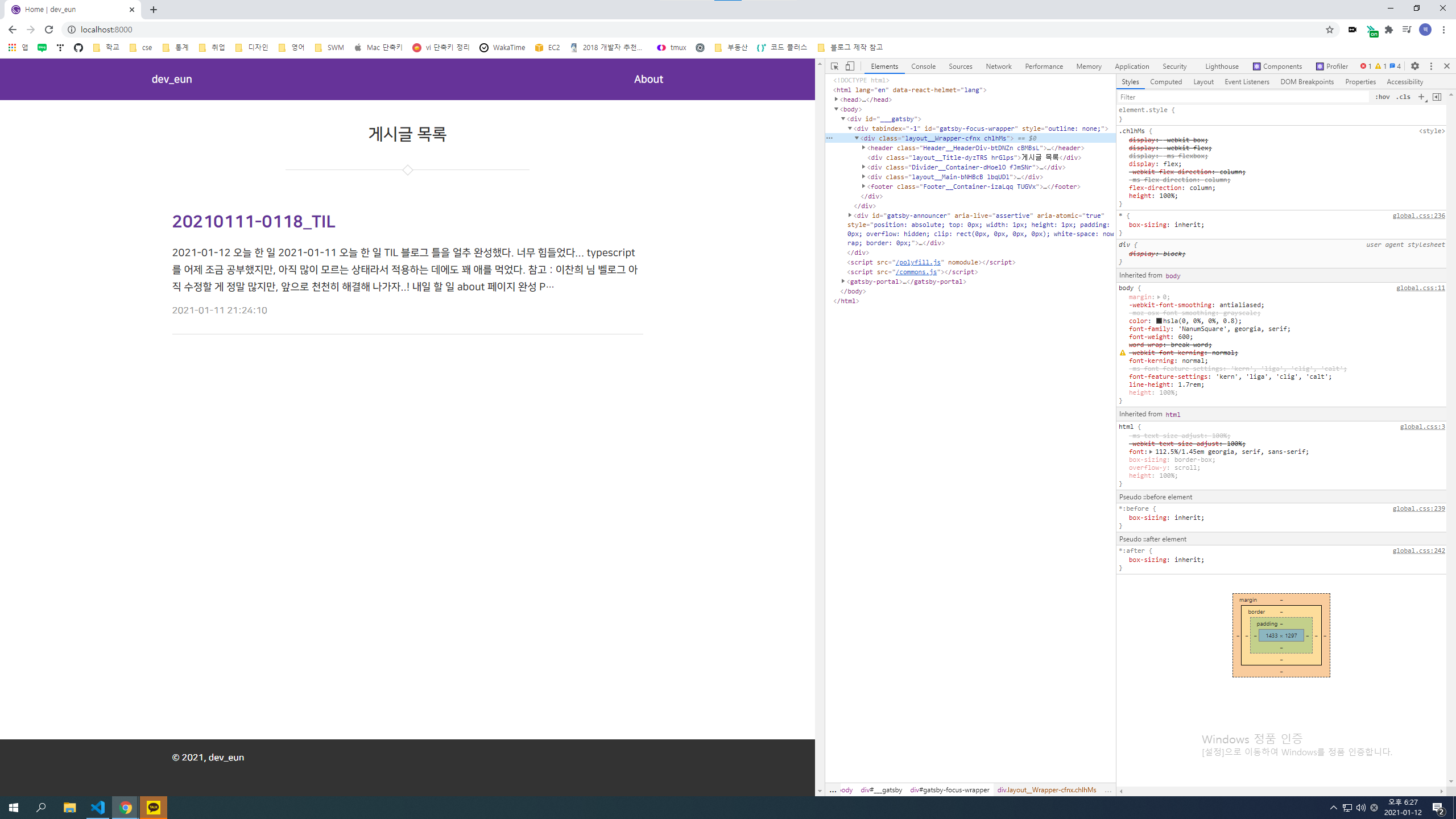Click the new style rule plus icon
Viewport: 1456px width, 819px height.
click(x=1421, y=97)
